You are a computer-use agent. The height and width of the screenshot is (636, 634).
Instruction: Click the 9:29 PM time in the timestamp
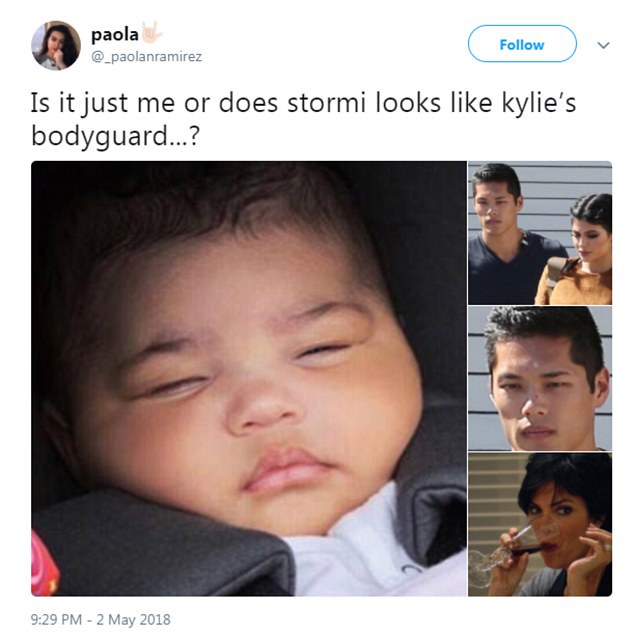point(56,620)
